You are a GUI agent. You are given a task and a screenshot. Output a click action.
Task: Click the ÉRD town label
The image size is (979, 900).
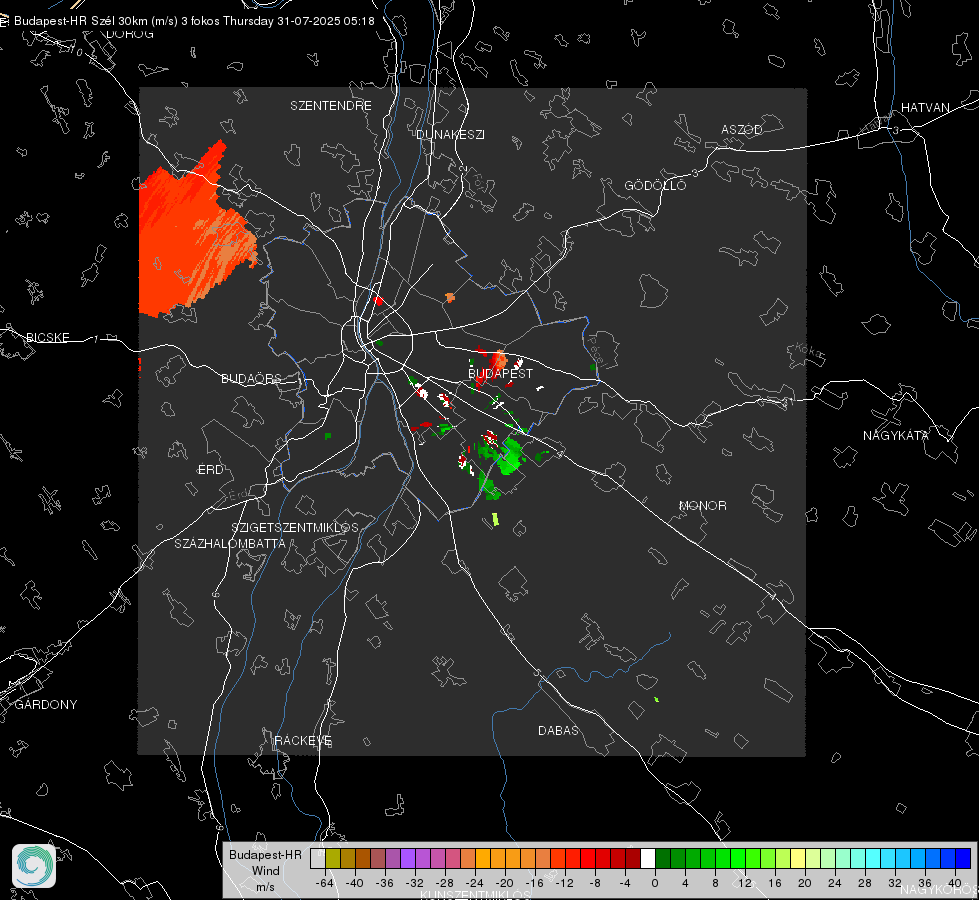(x=210, y=470)
